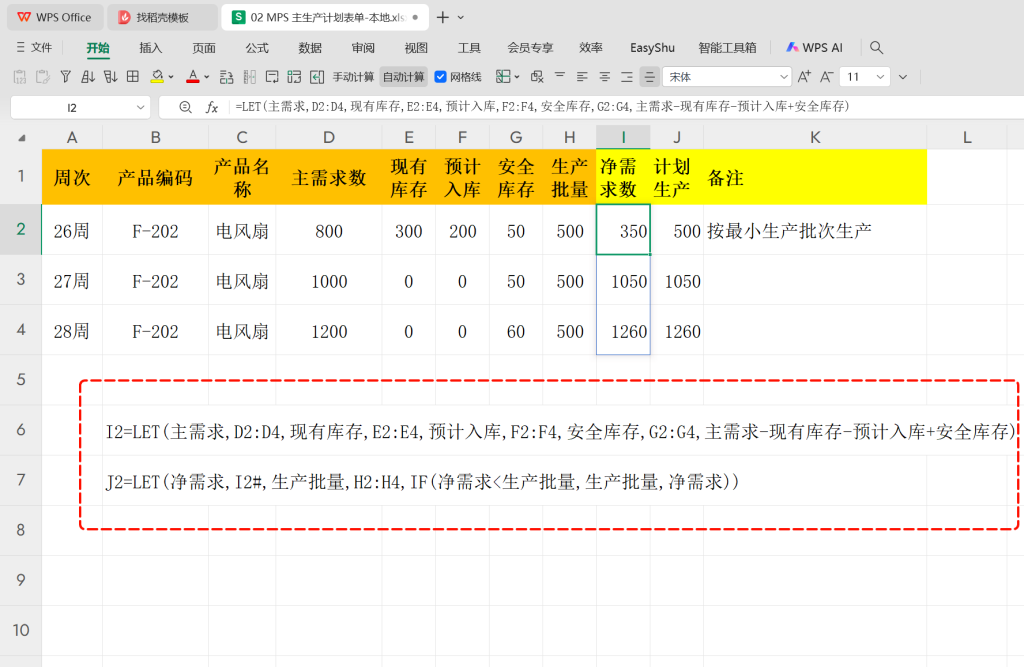The width and height of the screenshot is (1024, 667).
Task: Open the EasyShu tab
Action: coord(652,48)
